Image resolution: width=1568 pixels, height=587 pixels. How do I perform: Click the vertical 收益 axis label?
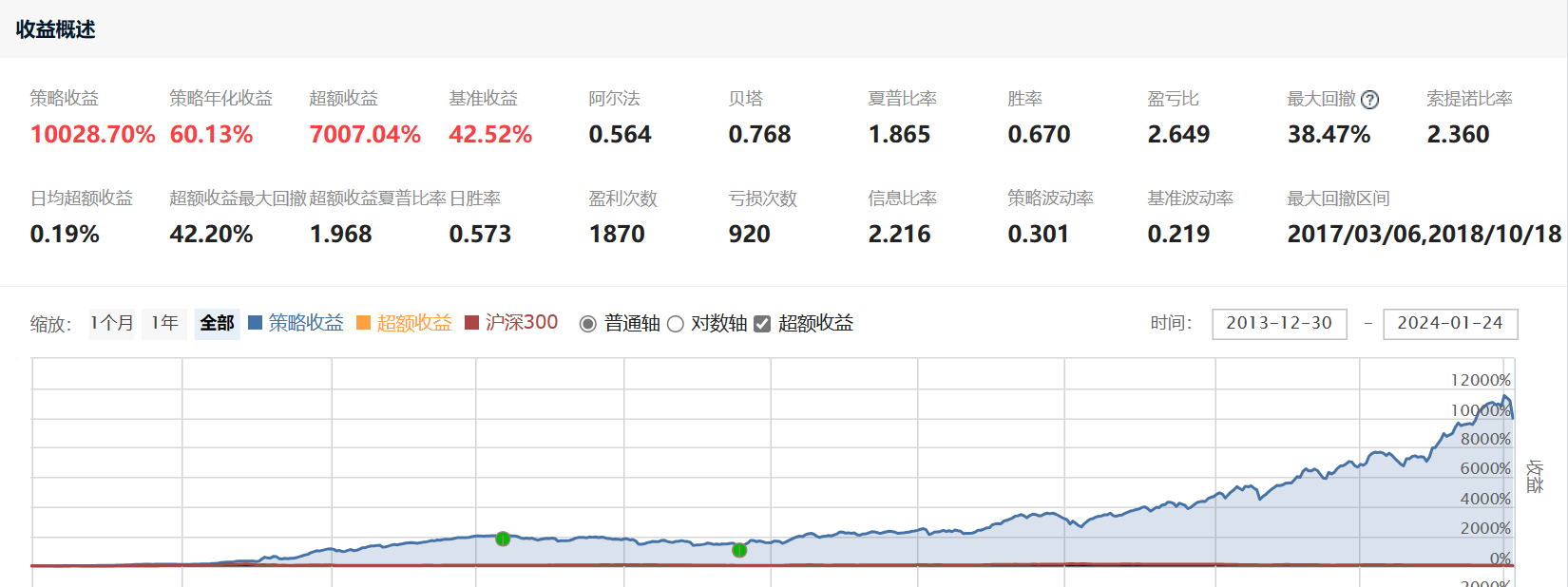(1534, 476)
